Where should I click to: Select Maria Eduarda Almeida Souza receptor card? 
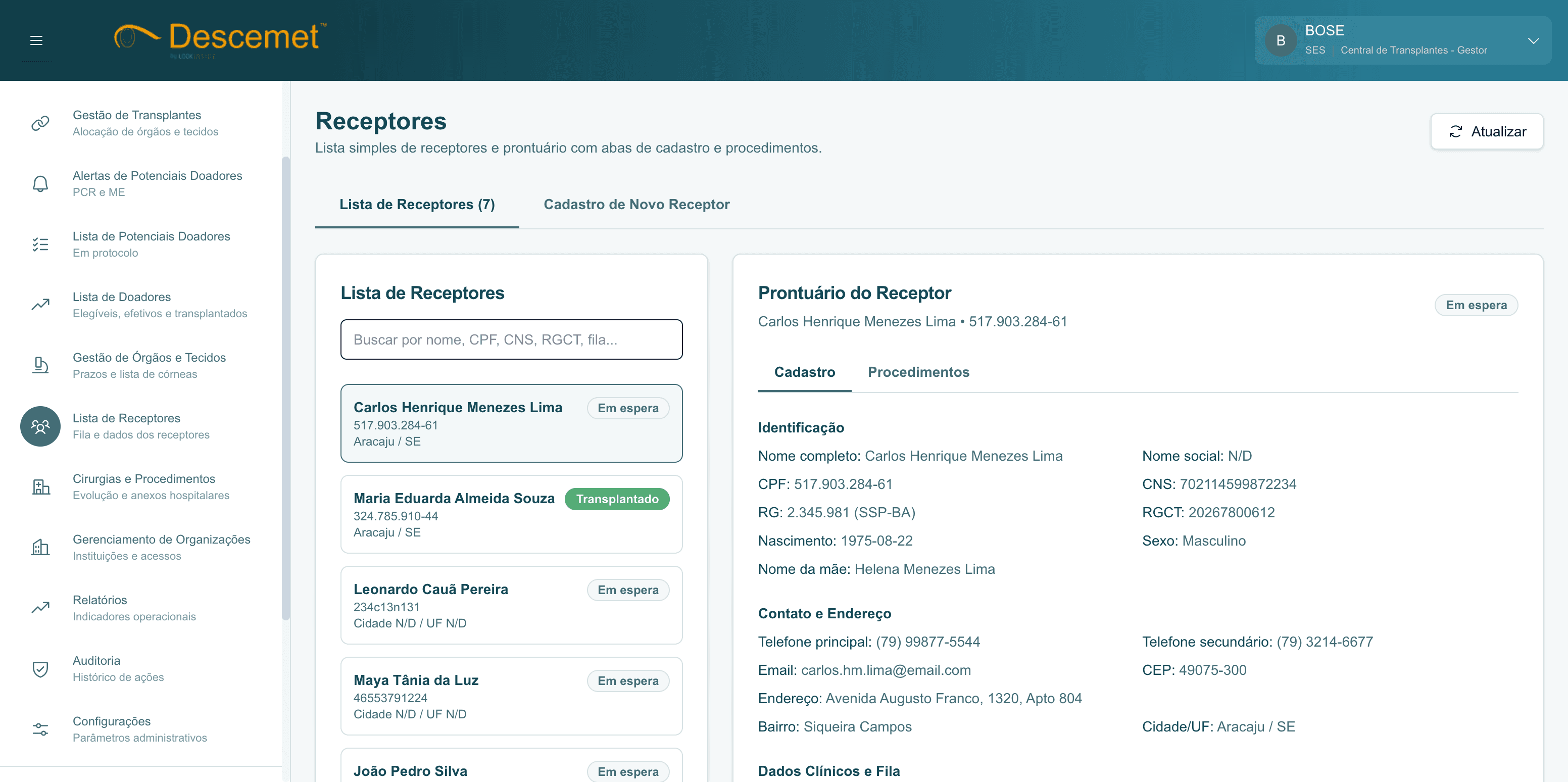coord(511,514)
